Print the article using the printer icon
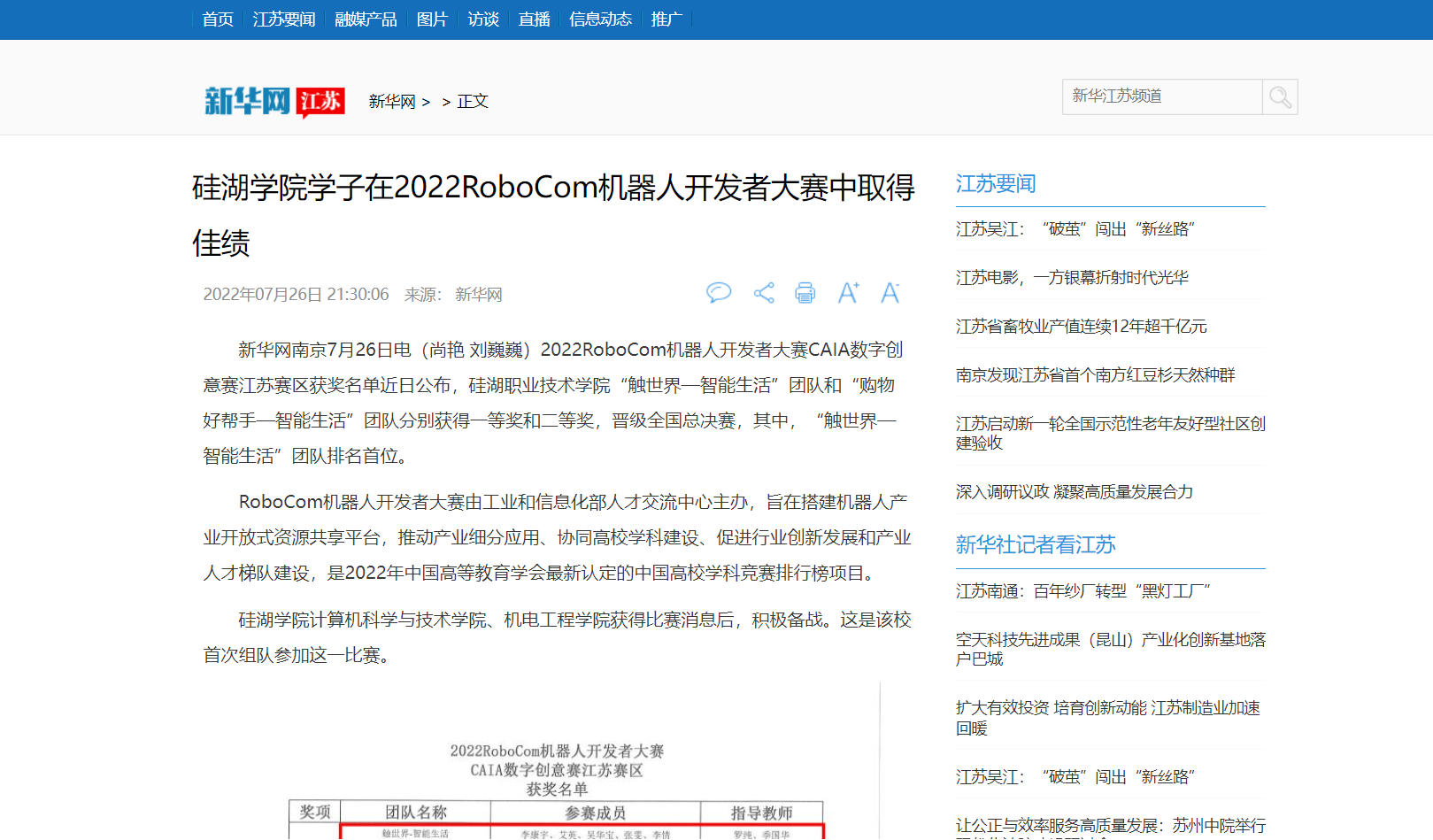 point(805,293)
